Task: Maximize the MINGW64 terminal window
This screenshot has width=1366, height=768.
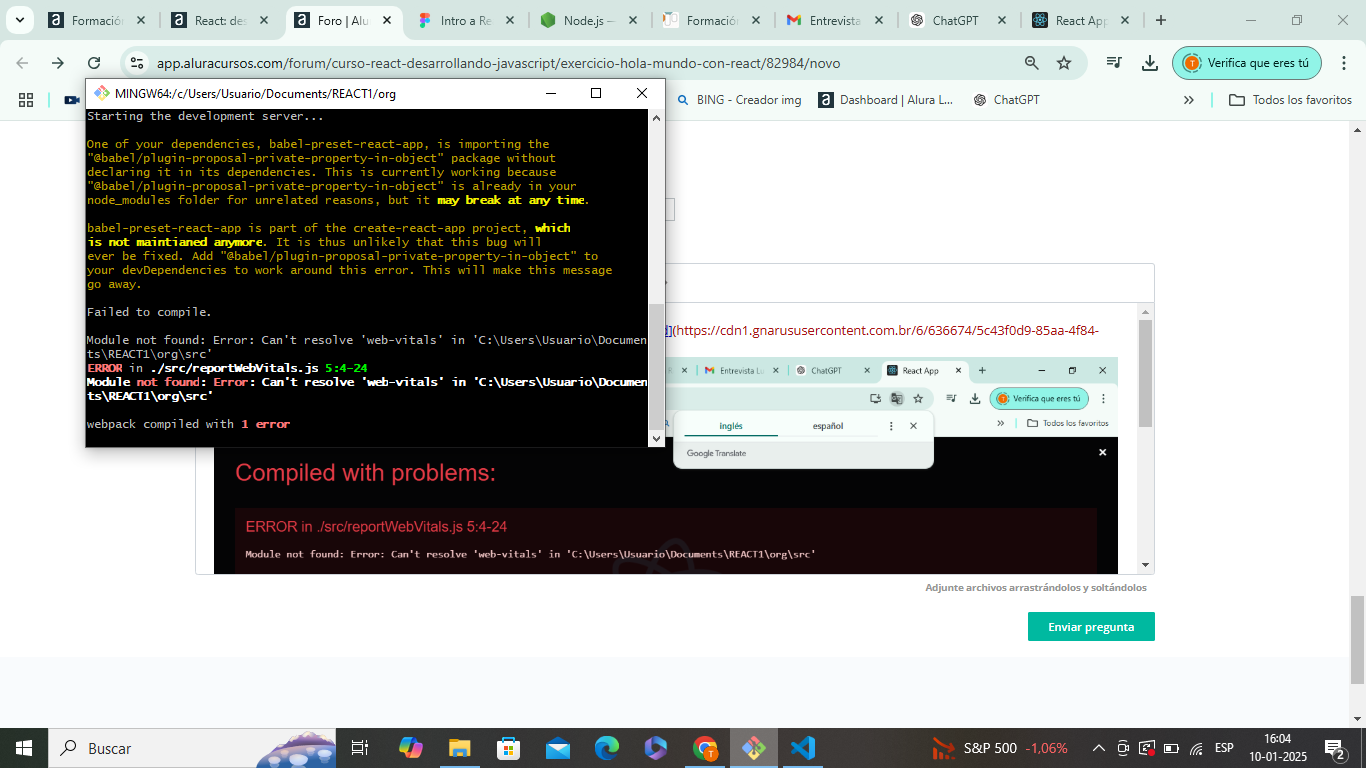Action: pos(596,93)
